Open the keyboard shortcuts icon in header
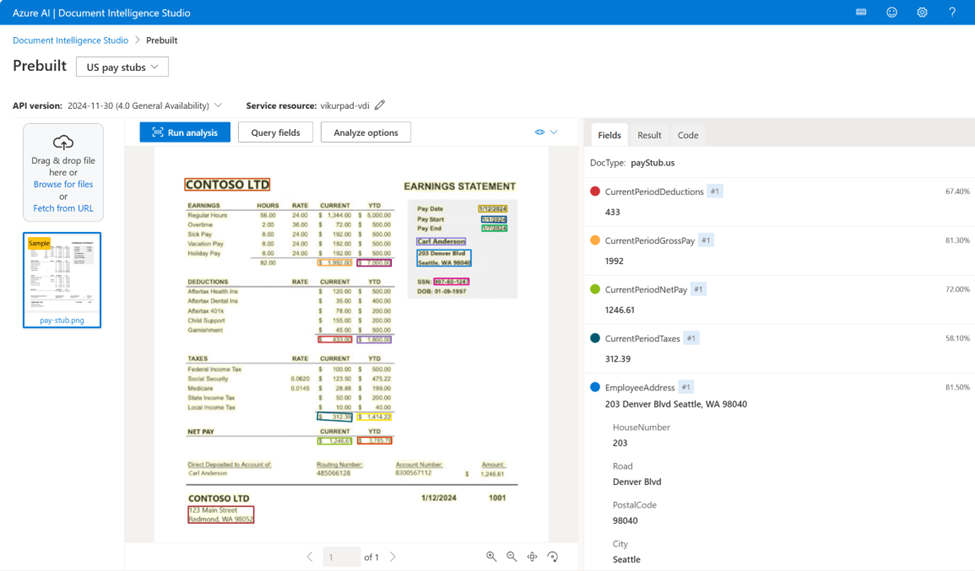This screenshot has height=571, width=975. (861, 12)
